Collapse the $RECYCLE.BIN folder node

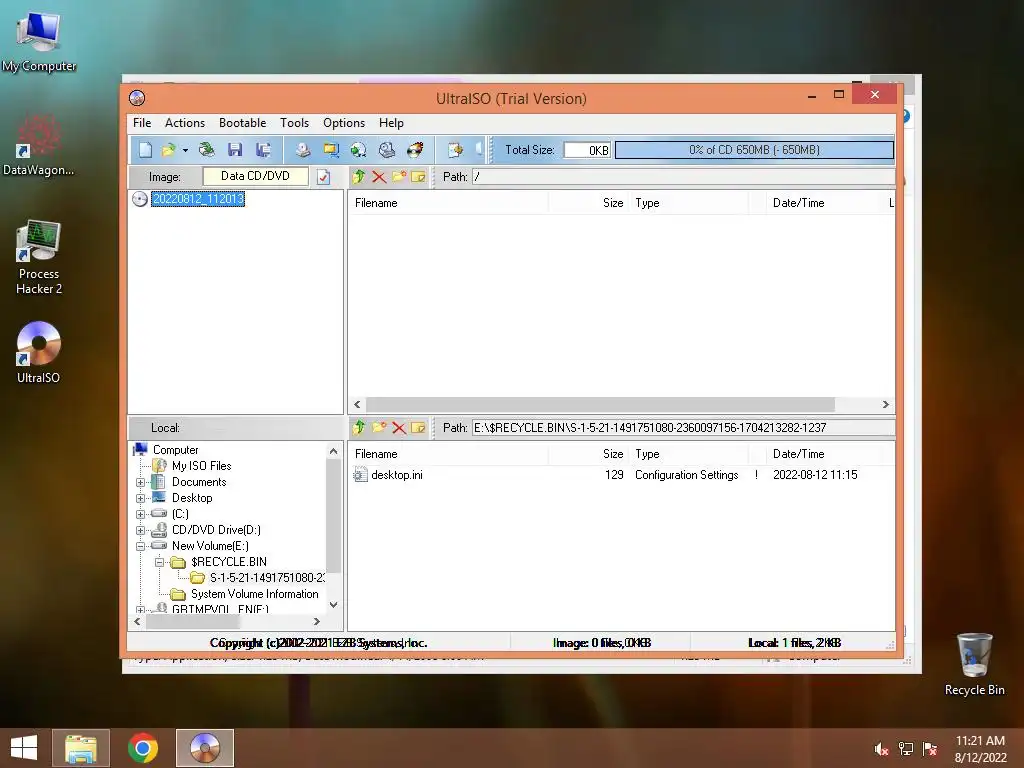(x=159, y=562)
